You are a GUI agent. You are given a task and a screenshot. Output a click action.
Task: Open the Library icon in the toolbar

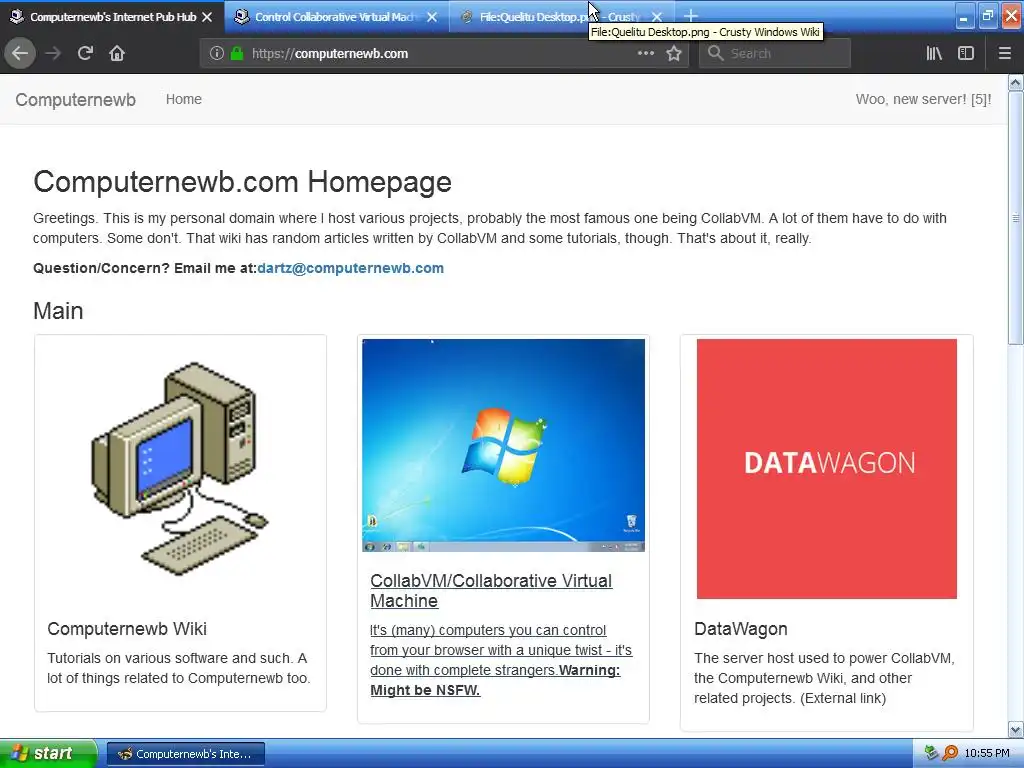click(x=934, y=54)
